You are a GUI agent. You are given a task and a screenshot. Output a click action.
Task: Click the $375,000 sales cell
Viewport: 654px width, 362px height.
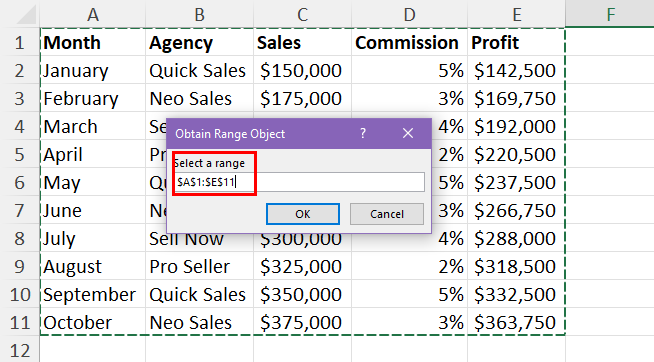pyautogui.click(x=302, y=322)
